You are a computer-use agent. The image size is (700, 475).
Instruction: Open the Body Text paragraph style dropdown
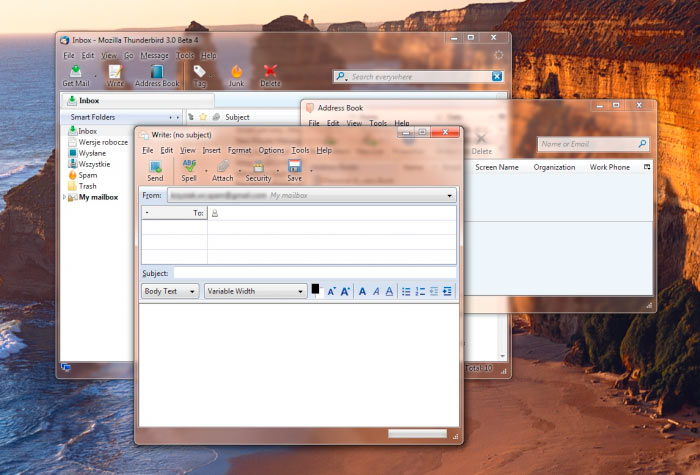tap(170, 291)
